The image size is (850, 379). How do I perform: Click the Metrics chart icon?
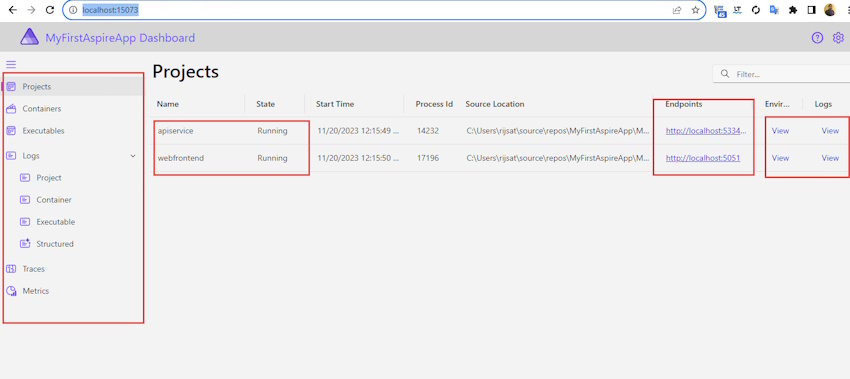tap(11, 291)
